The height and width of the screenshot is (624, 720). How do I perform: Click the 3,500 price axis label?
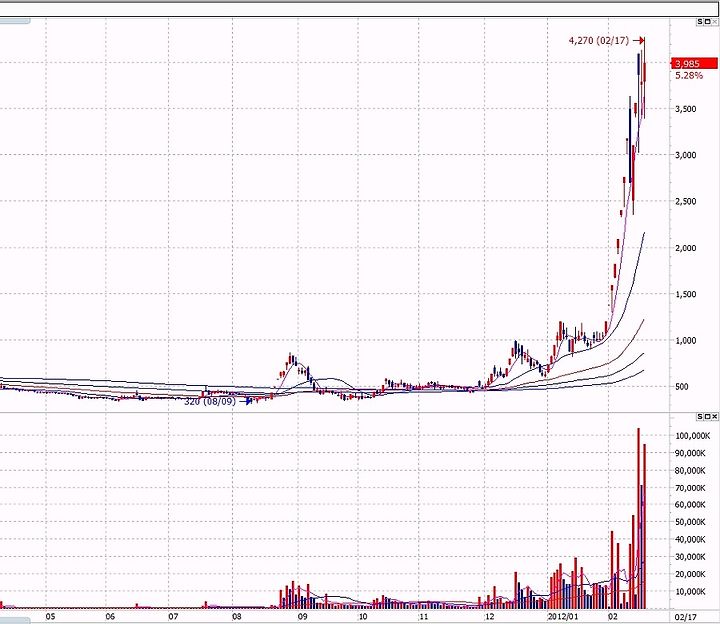click(686, 109)
